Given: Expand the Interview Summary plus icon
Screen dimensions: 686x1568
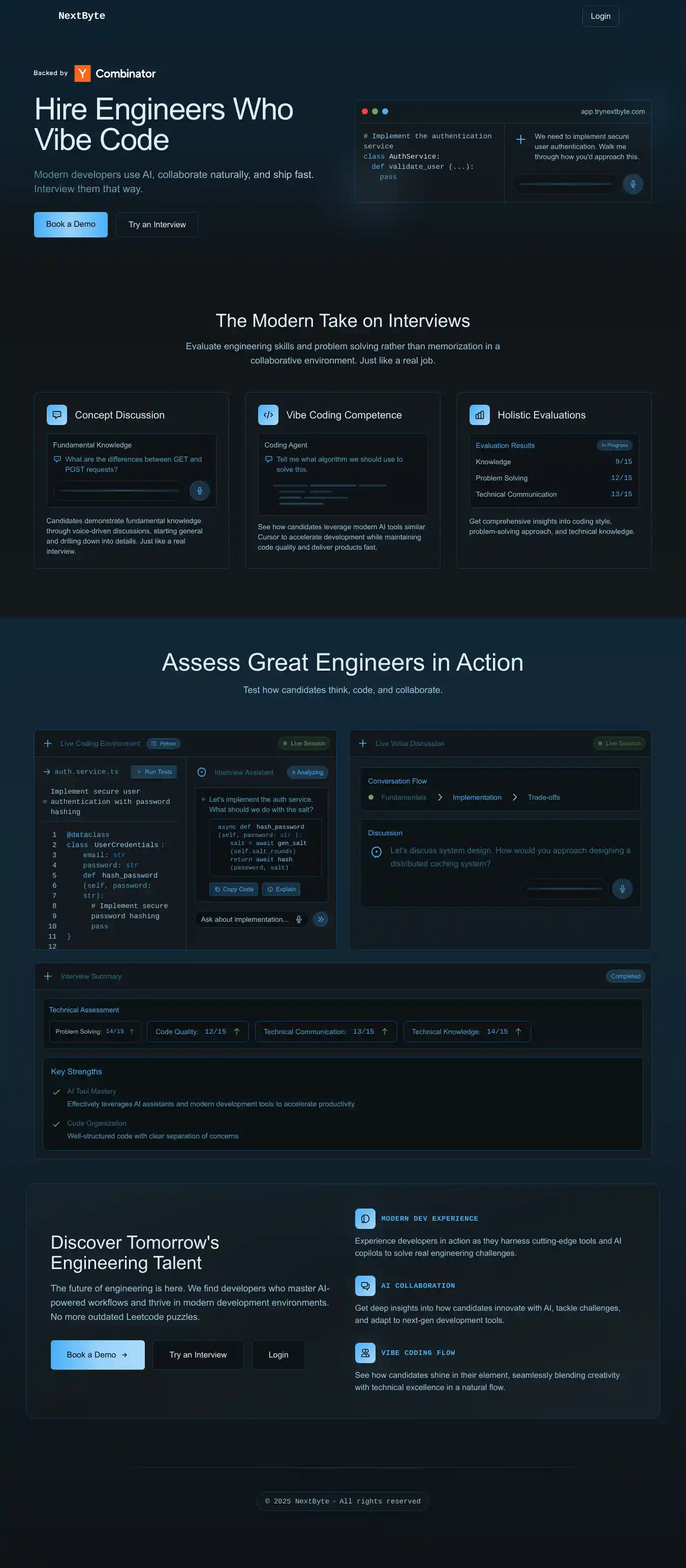Looking at the screenshot, I should click(47, 976).
